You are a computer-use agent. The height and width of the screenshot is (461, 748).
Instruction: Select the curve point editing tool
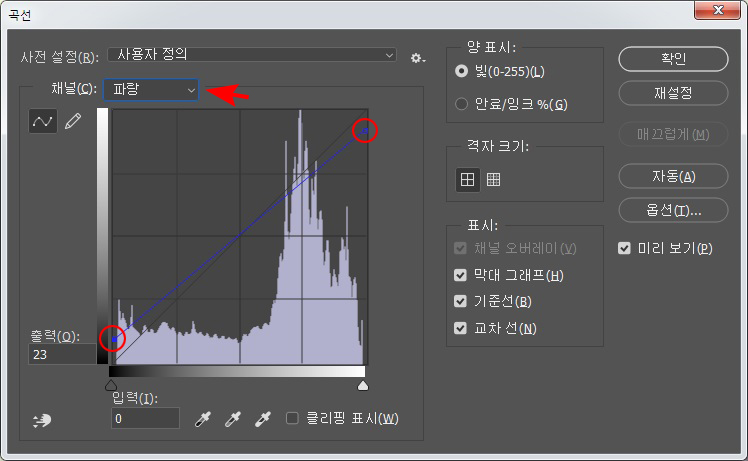43,121
